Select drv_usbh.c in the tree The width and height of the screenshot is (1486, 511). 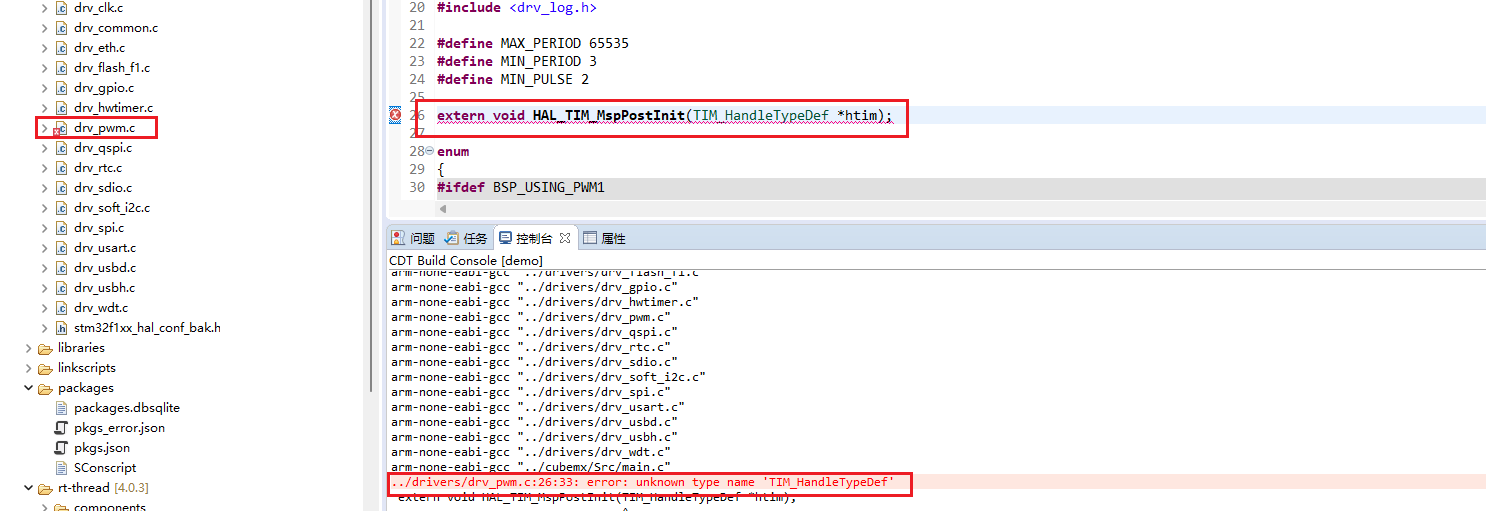click(105, 288)
